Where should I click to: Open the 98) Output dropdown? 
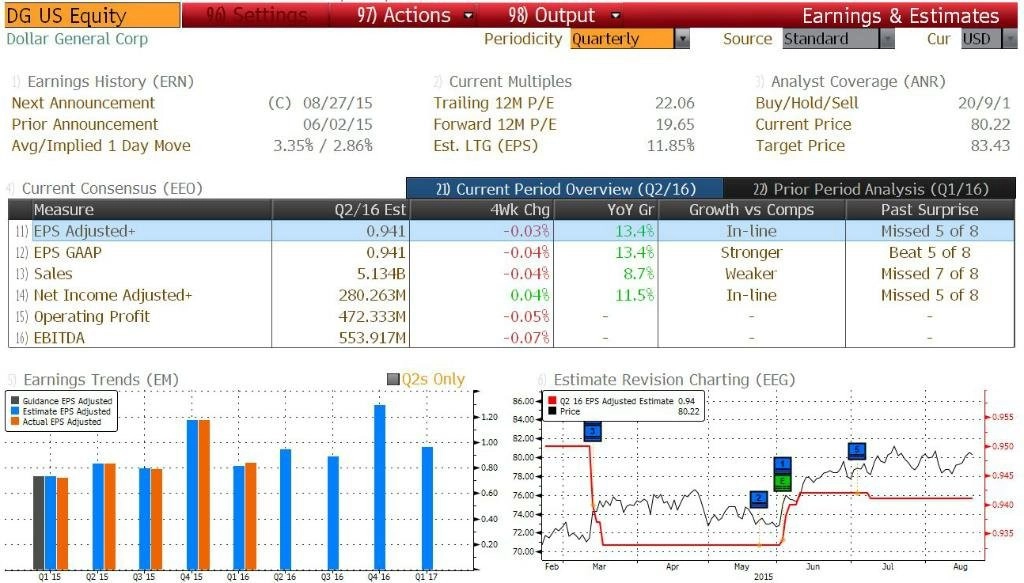click(564, 15)
